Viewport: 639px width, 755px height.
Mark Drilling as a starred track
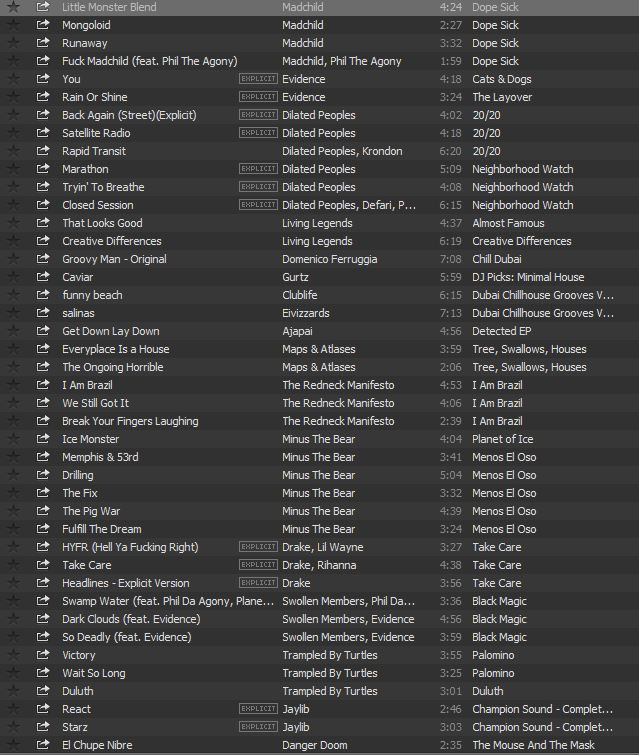pyautogui.click(x=13, y=475)
